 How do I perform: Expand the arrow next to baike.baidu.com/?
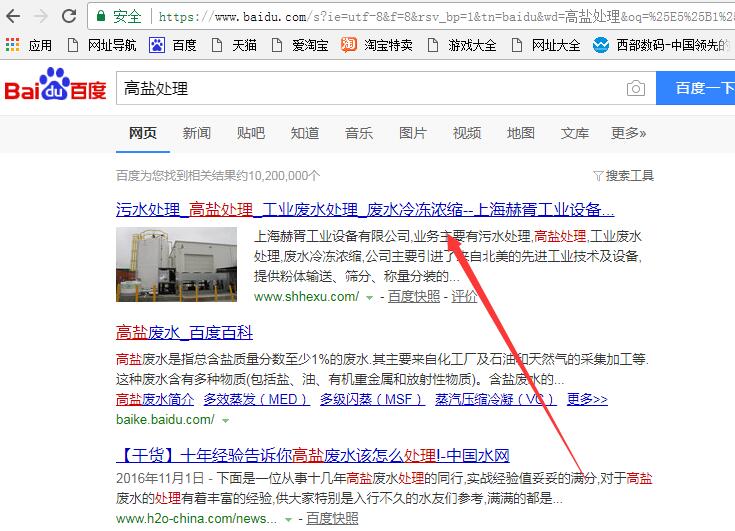[x=225, y=420]
